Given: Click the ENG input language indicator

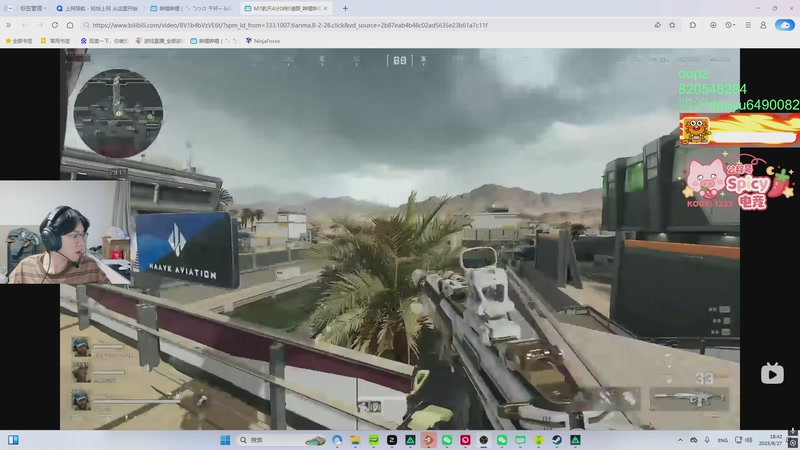Looking at the screenshot, I should [x=722, y=440].
